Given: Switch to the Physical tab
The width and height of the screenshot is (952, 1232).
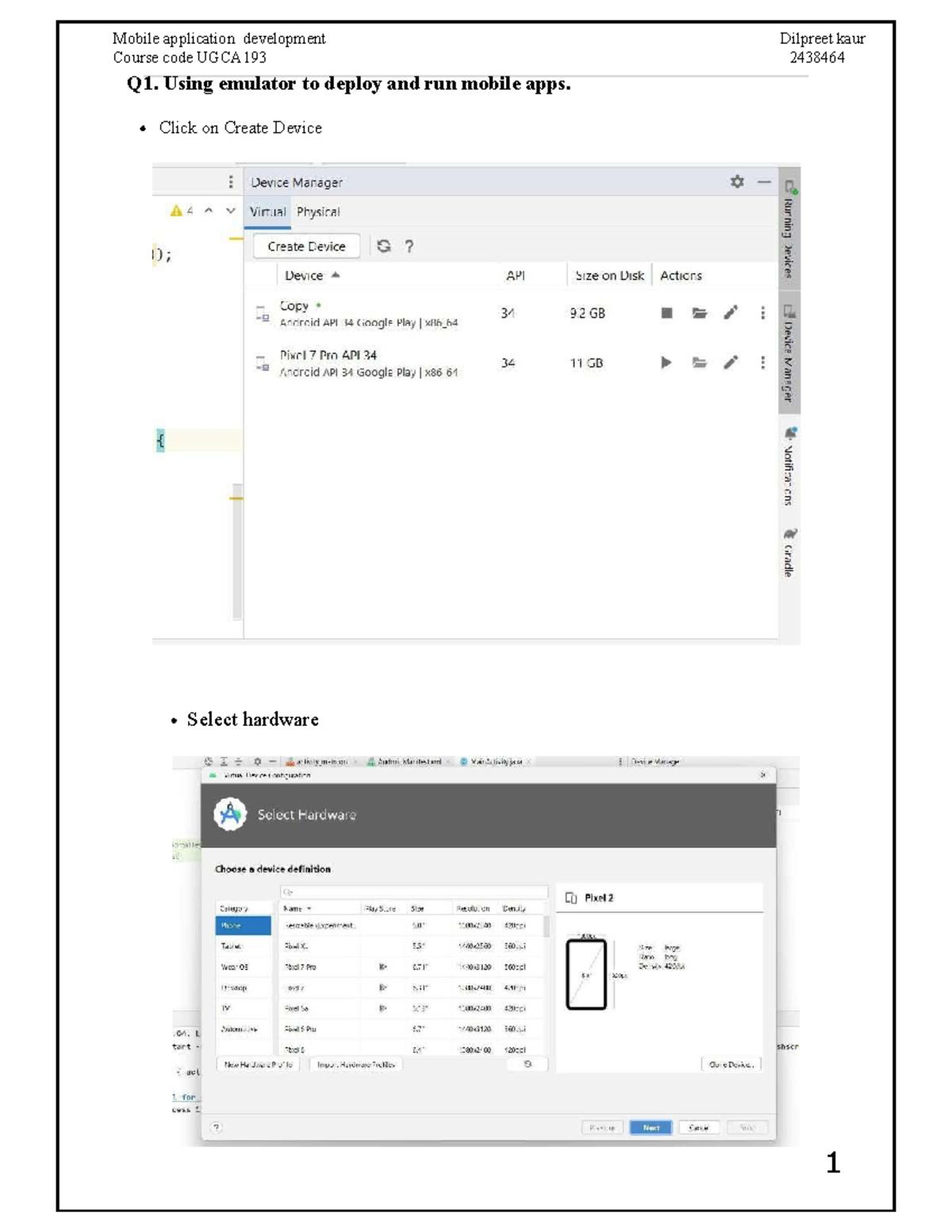Looking at the screenshot, I should [318, 212].
